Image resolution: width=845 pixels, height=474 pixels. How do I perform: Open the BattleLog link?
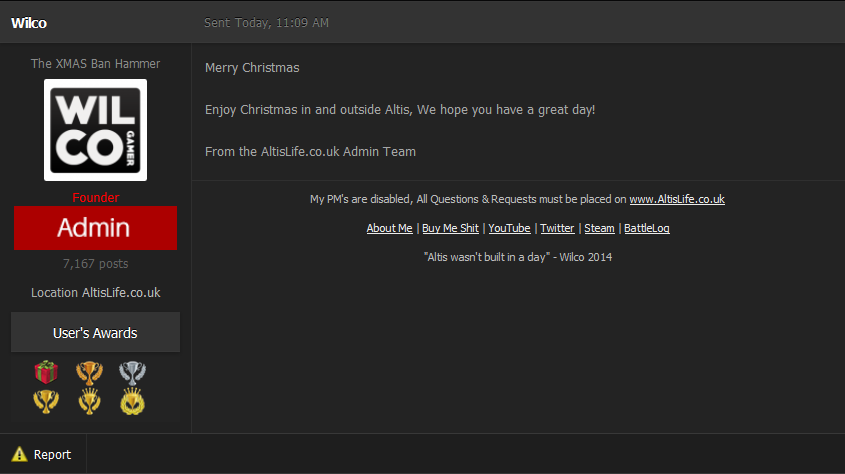point(647,228)
